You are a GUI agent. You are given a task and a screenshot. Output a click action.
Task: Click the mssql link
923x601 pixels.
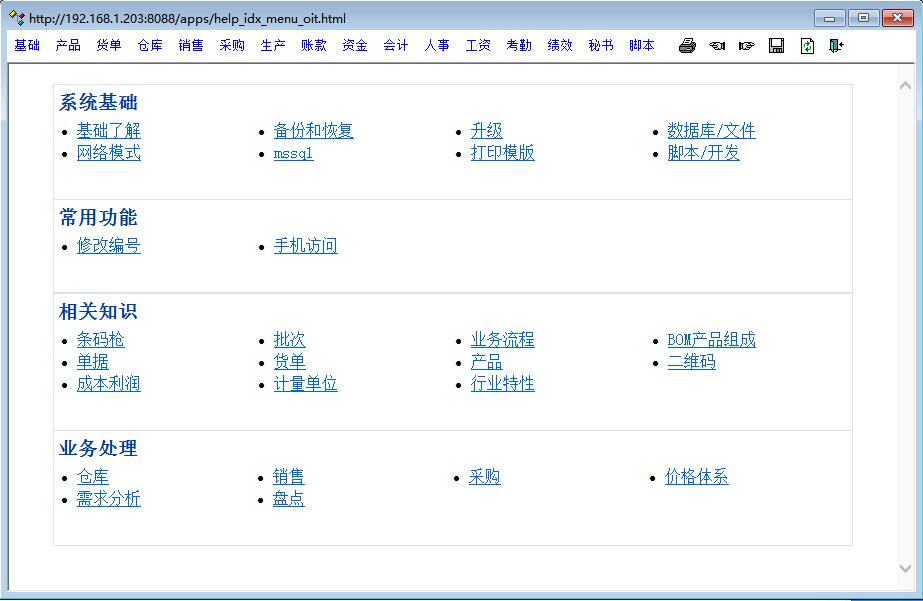pyautogui.click(x=293, y=153)
